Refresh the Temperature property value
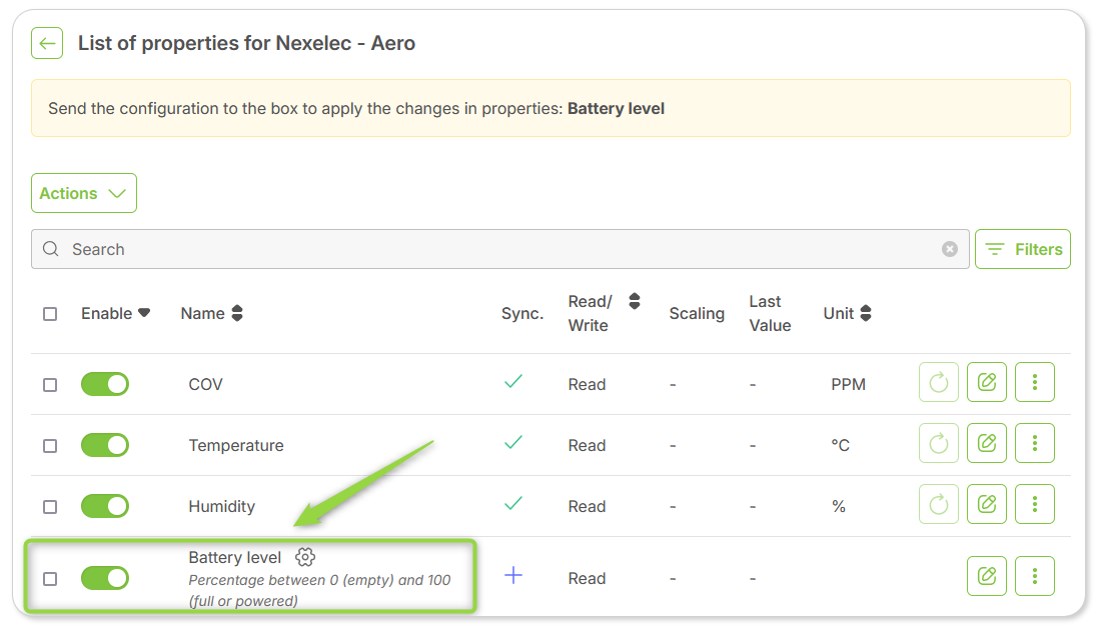This screenshot has height=629, width=1101. point(939,443)
